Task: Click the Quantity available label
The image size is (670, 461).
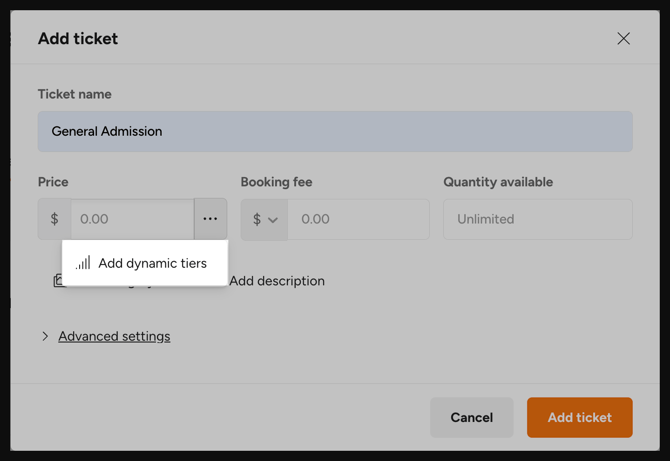Action: pyautogui.click(x=498, y=182)
